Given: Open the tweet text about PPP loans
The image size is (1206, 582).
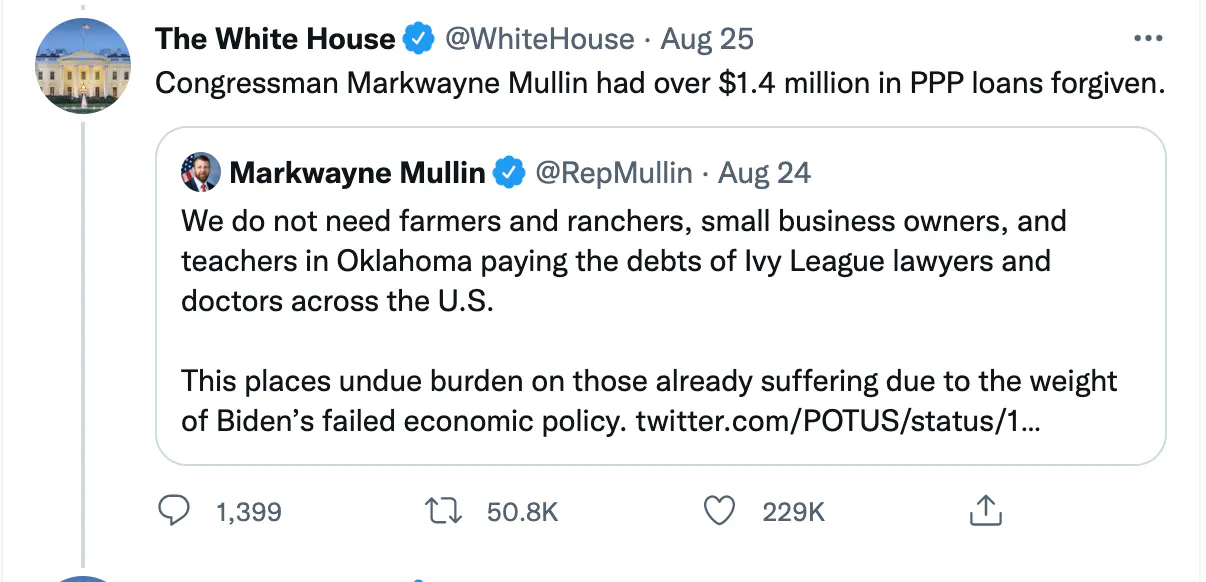Looking at the screenshot, I should 660,83.
